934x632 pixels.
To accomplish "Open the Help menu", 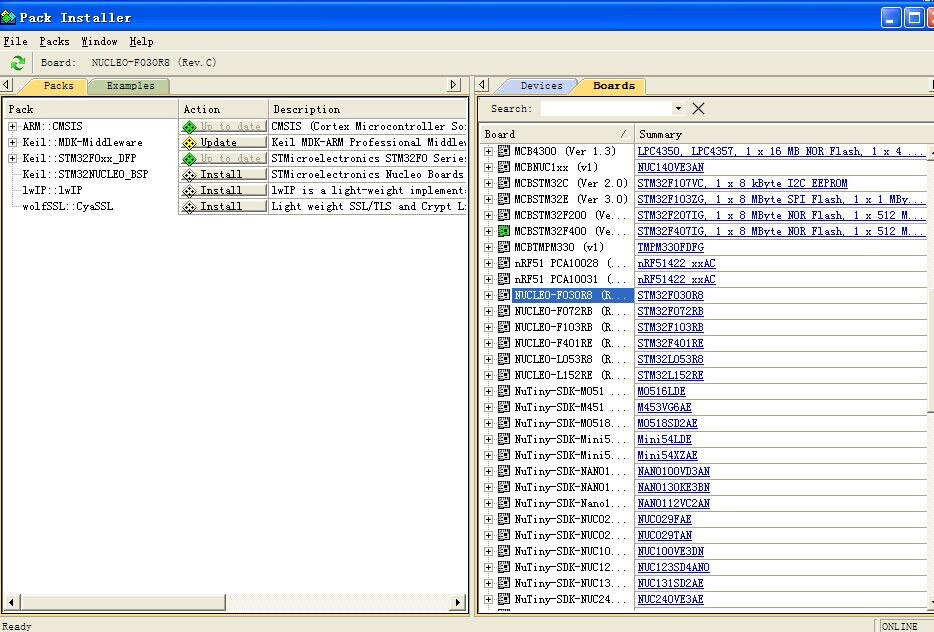I will pyautogui.click(x=141, y=41).
